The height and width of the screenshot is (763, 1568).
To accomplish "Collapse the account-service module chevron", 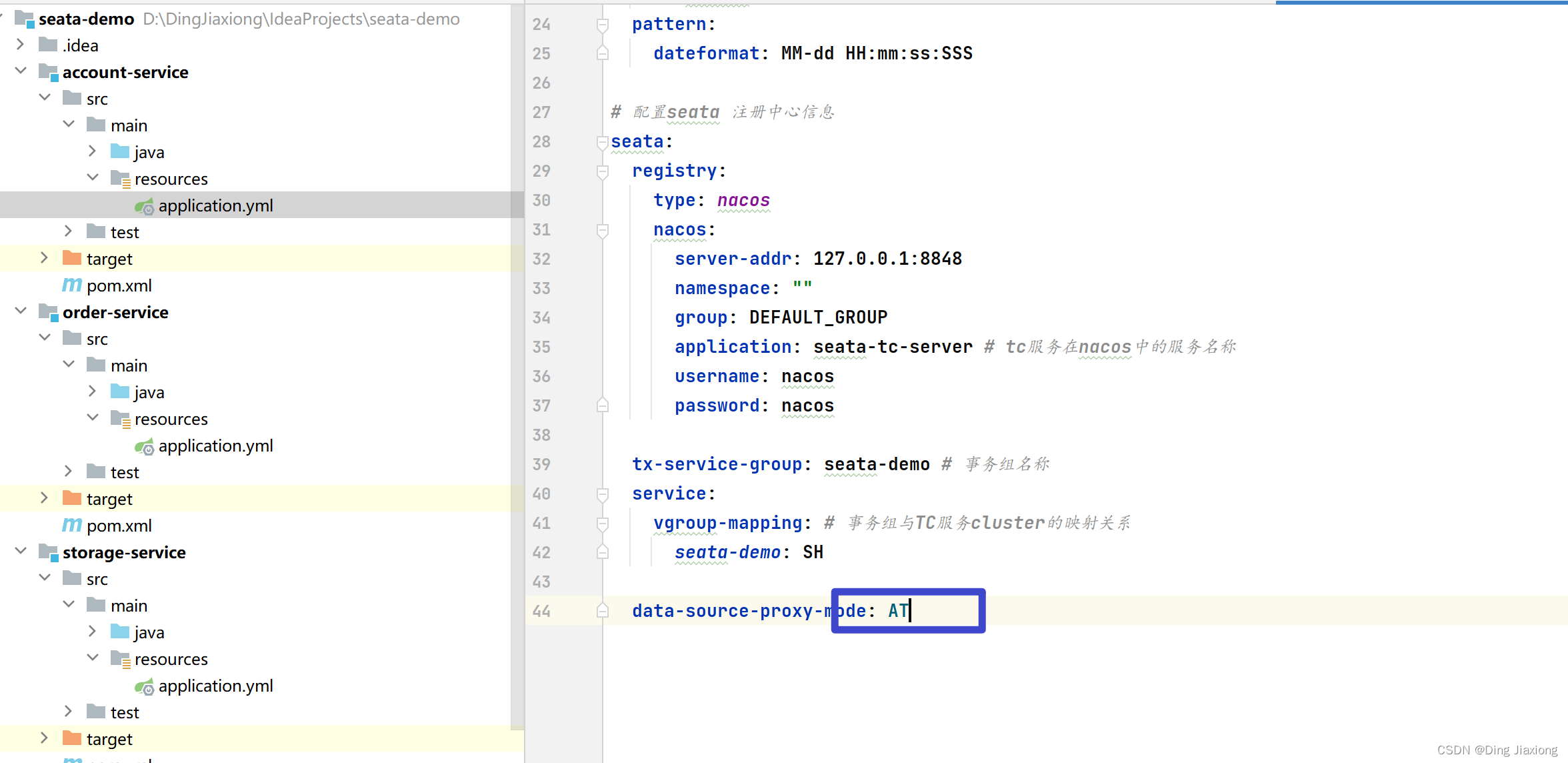I will point(20,71).
